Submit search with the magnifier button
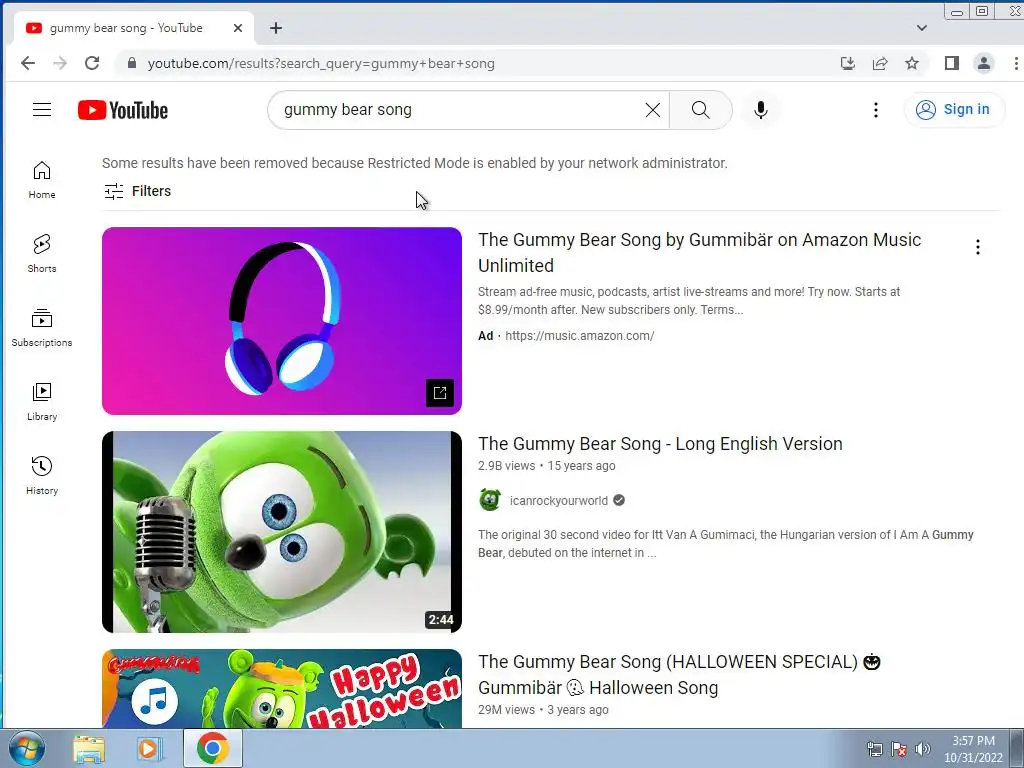1024x768 pixels. [700, 110]
